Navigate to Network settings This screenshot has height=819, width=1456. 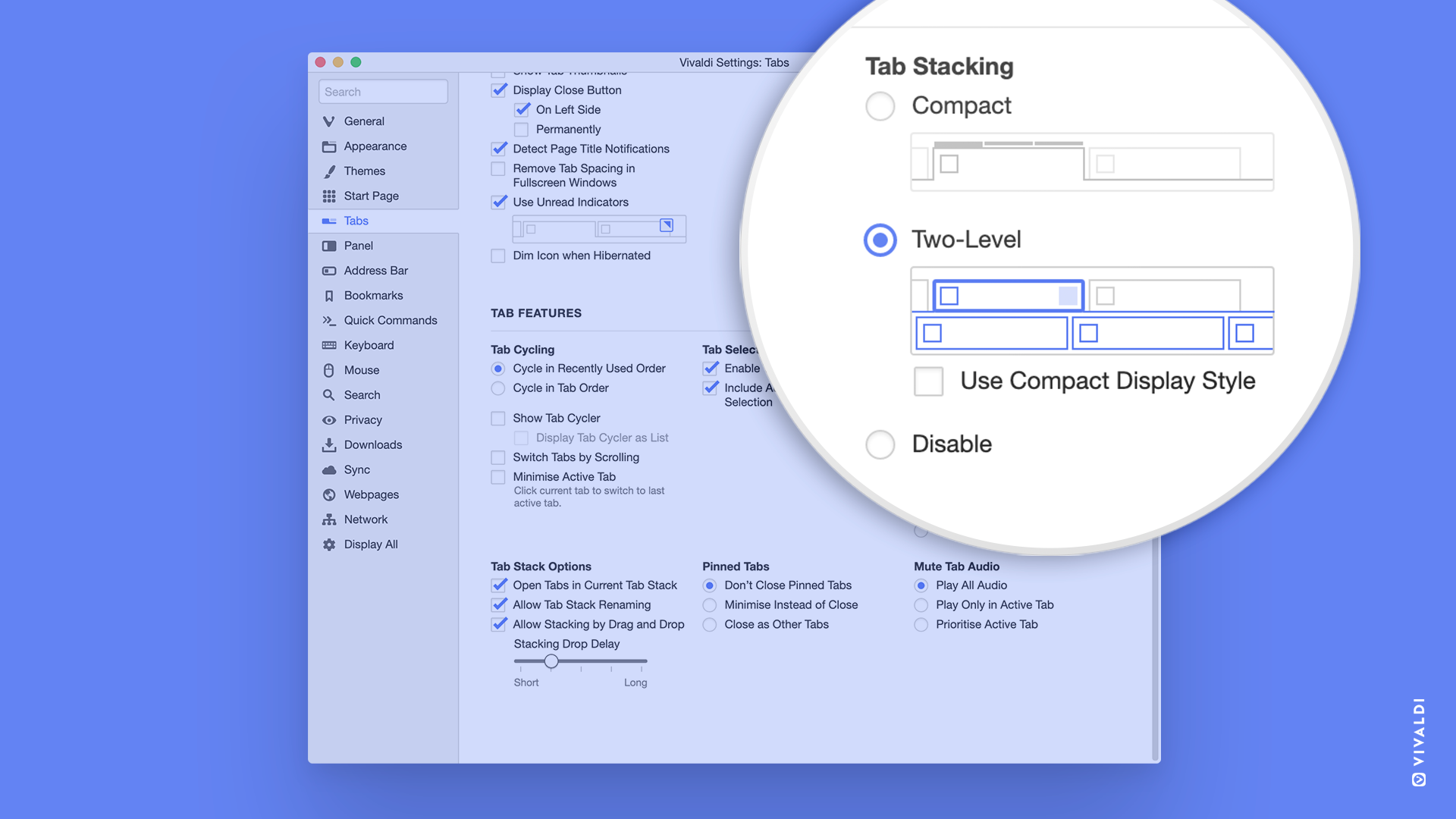coord(365,519)
